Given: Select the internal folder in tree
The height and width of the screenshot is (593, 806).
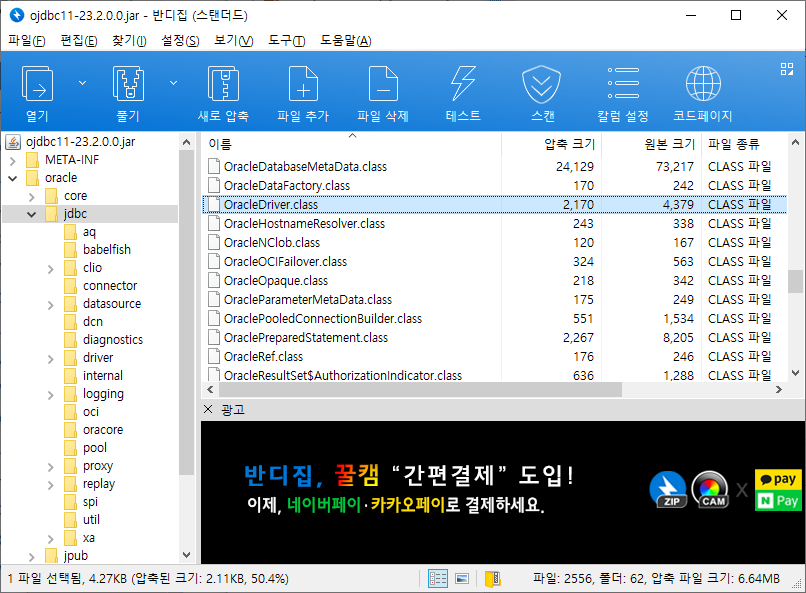Looking at the screenshot, I should pyautogui.click(x=103, y=376).
